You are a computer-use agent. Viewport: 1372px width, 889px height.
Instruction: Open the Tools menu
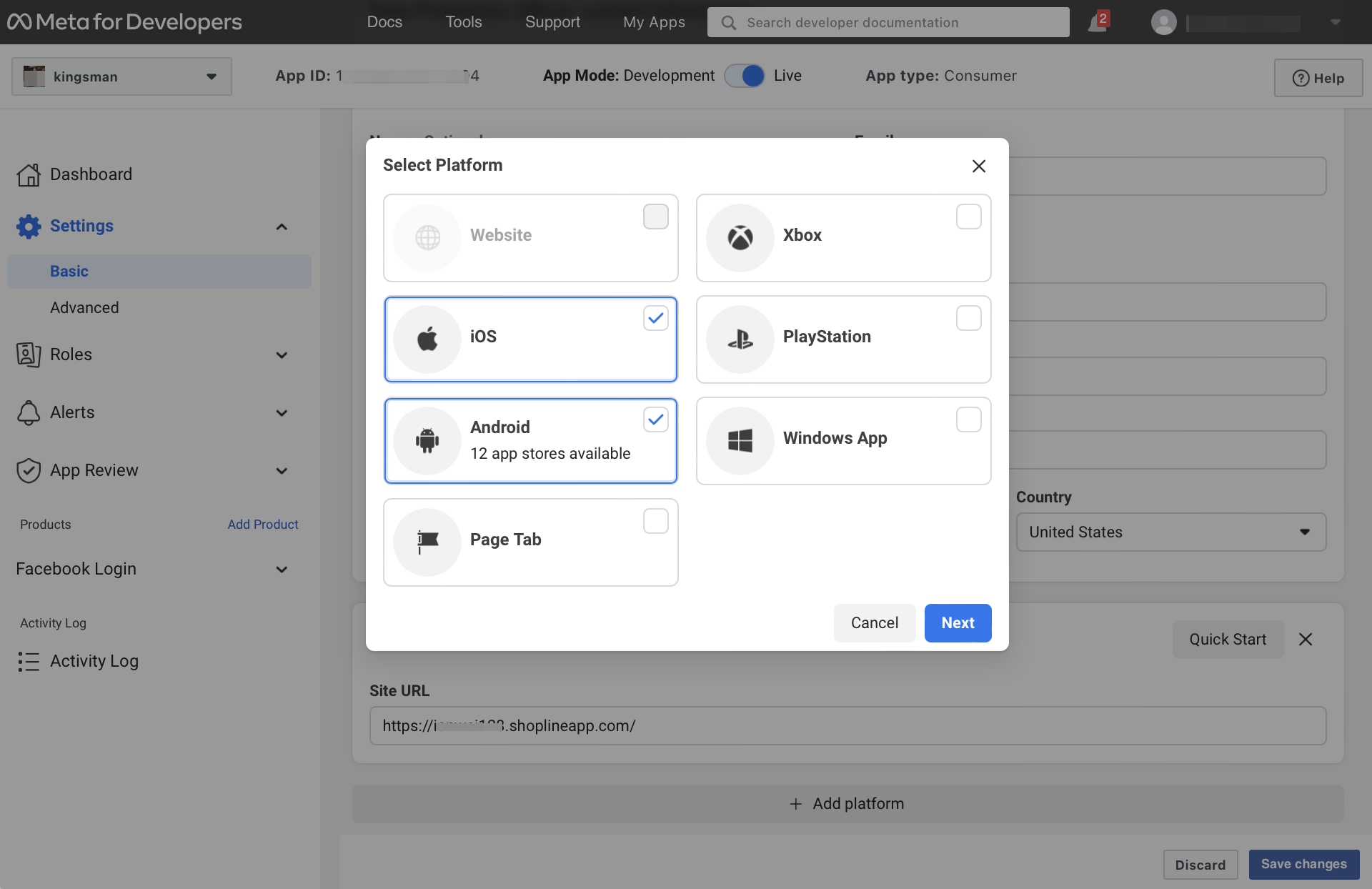(x=464, y=22)
